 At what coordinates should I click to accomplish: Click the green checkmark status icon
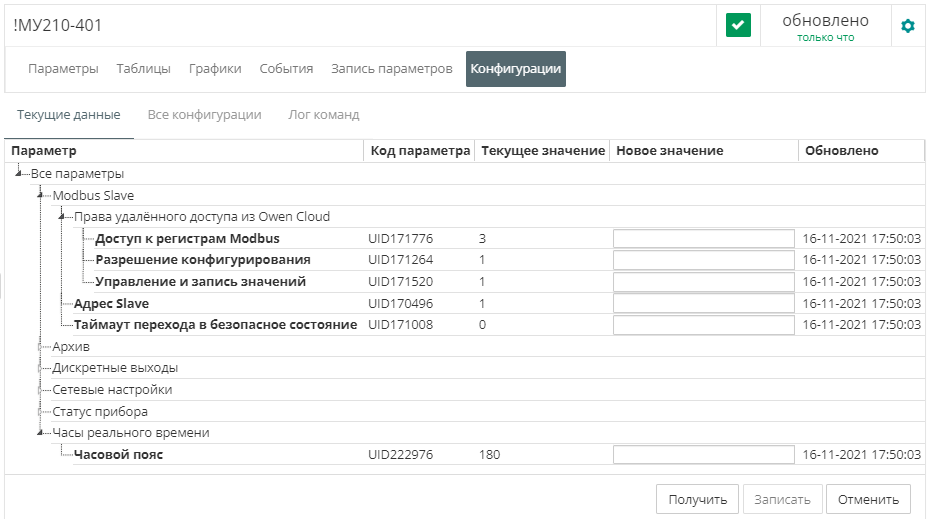tap(738, 26)
